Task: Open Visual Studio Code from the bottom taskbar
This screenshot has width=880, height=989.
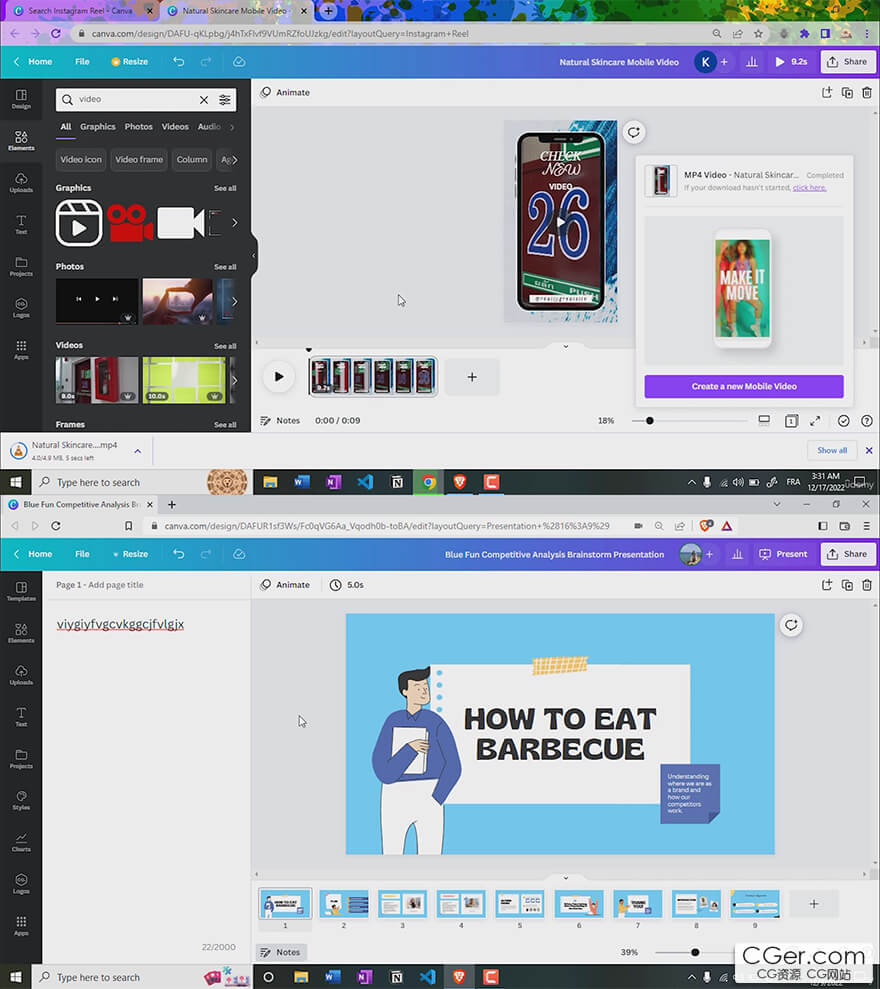Action: point(428,977)
